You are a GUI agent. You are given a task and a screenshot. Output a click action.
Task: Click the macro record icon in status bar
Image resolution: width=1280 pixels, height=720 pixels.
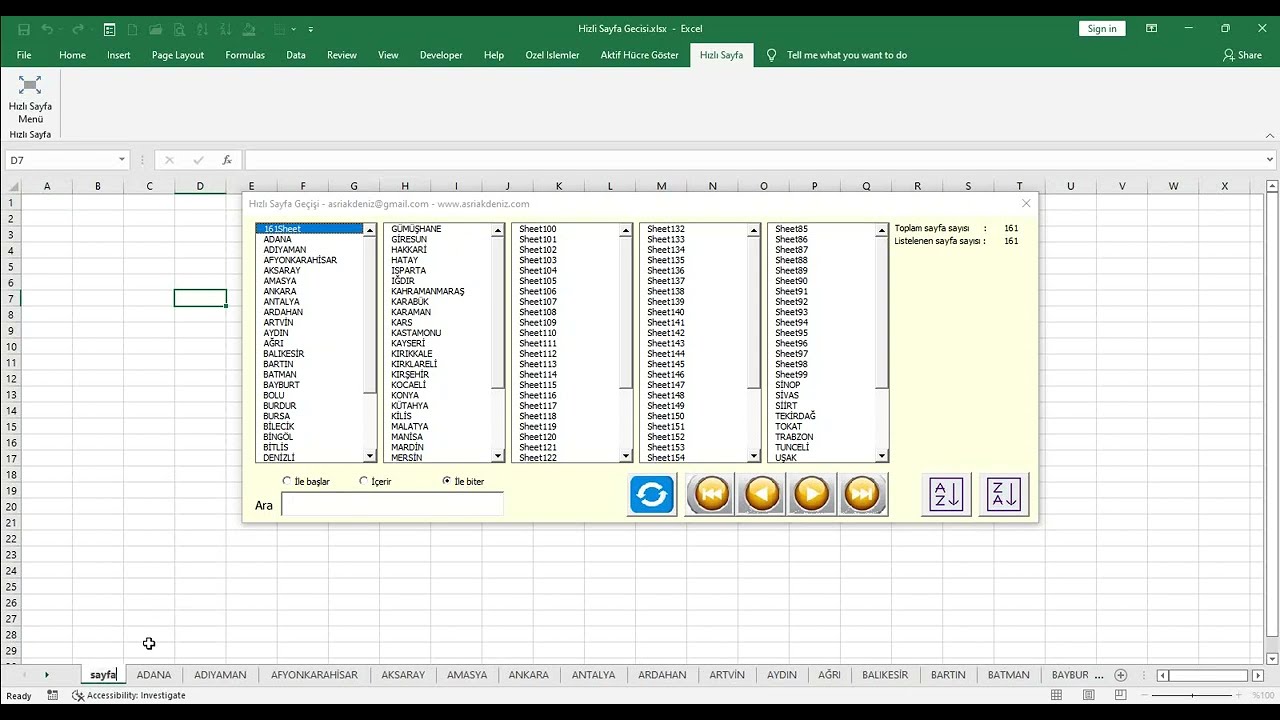point(52,695)
